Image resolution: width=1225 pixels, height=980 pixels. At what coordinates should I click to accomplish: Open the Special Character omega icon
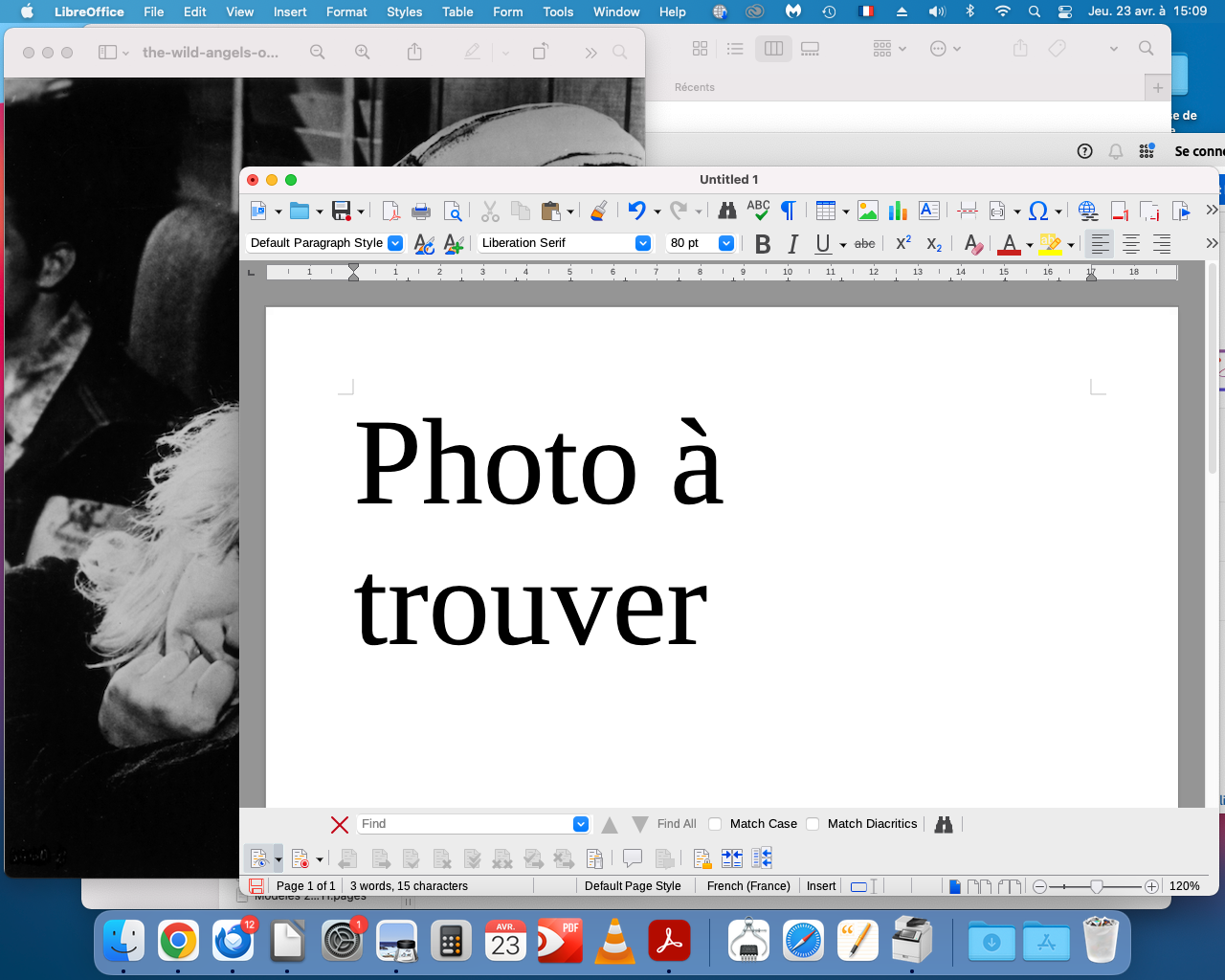click(x=1038, y=211)
